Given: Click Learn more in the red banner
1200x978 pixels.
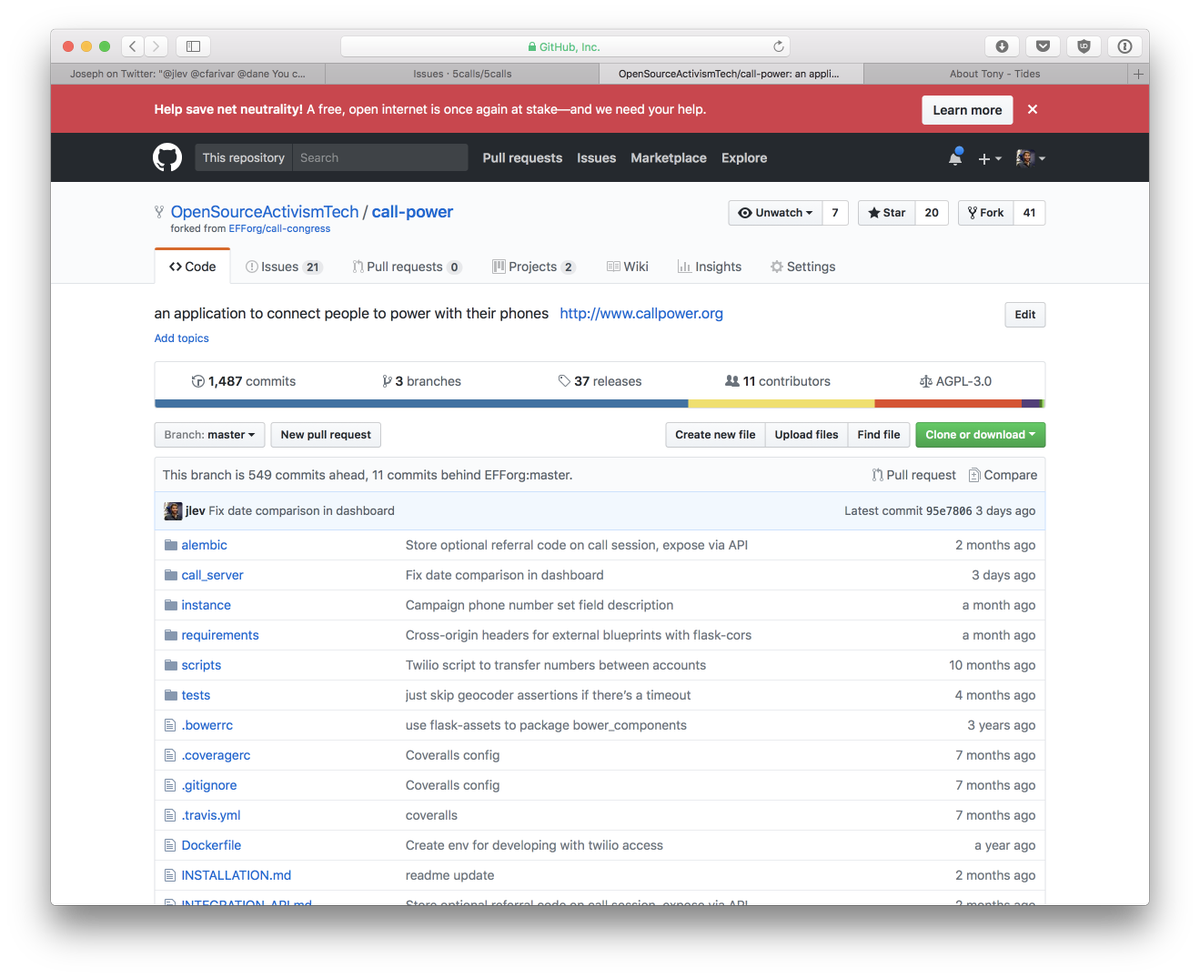Looking at the screenshot, I should pos(967,110).
